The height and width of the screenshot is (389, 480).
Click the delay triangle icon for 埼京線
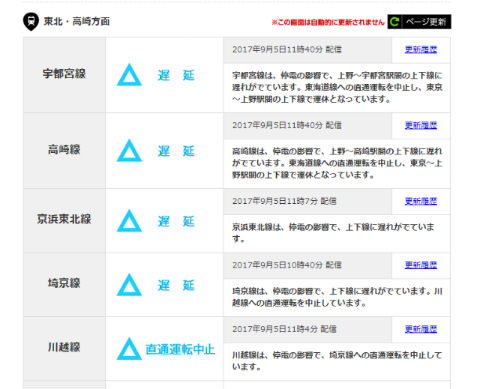click(x=129, y=285)
